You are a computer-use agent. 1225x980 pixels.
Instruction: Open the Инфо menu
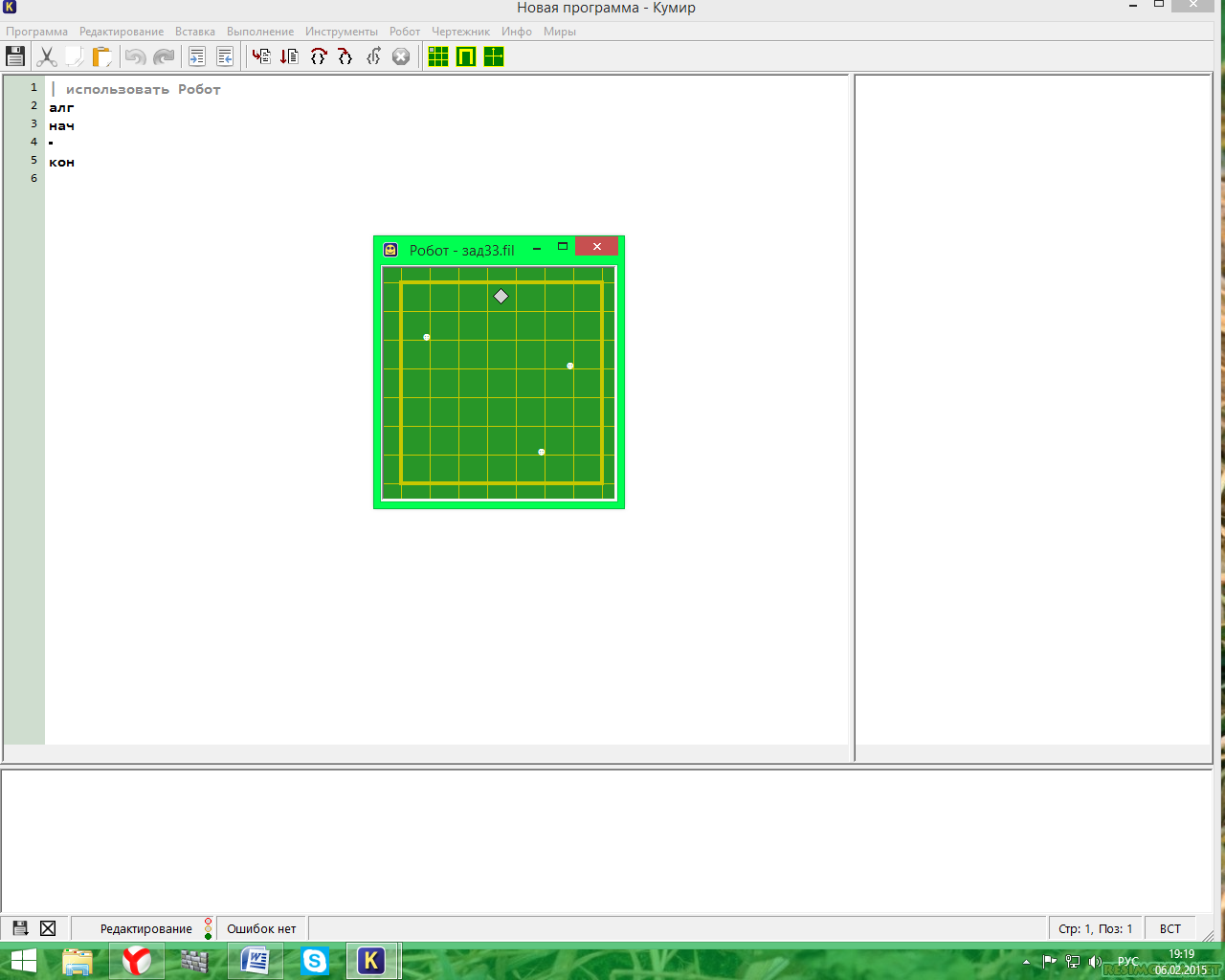coord(517,32)
